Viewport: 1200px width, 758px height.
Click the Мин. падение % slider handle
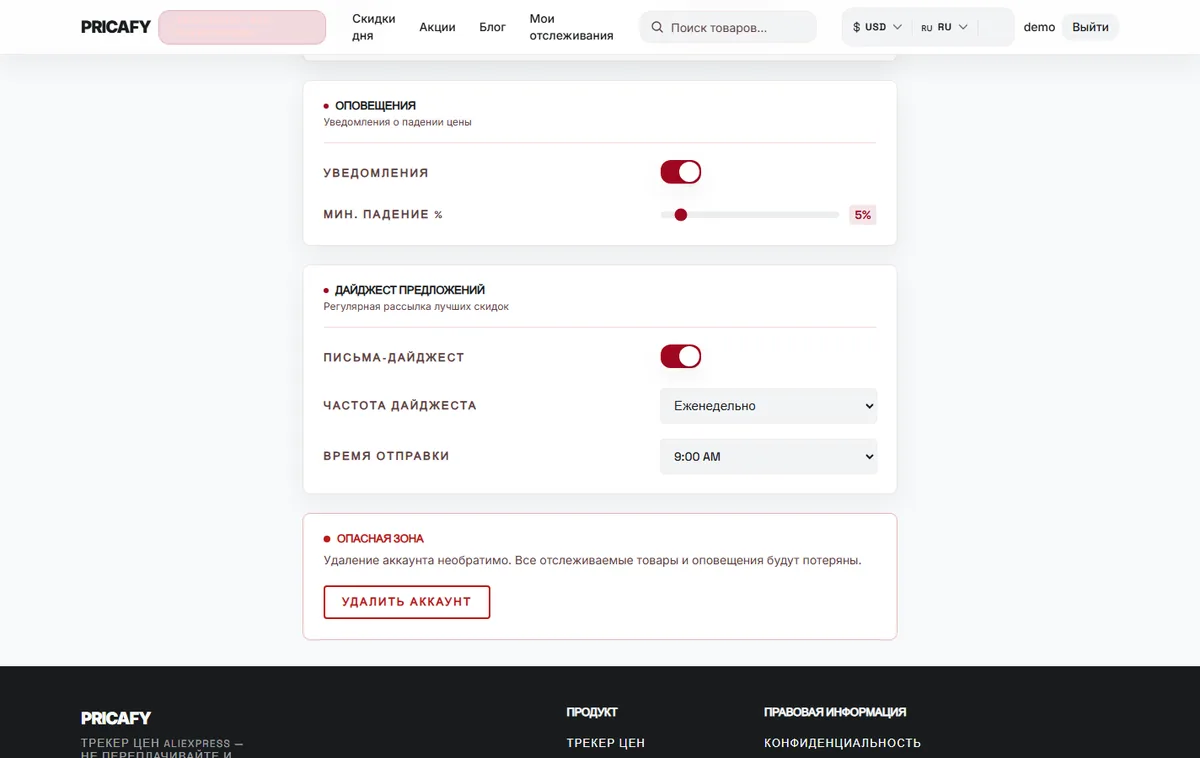coord(681,214)
